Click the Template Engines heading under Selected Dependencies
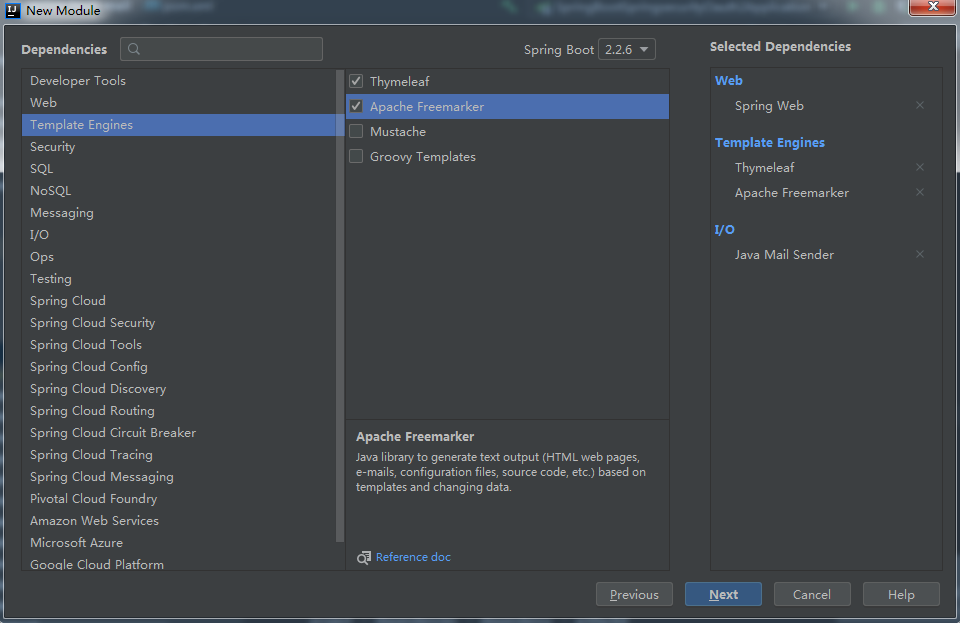Viewport: 960px width, 623px height. point(770,143)
